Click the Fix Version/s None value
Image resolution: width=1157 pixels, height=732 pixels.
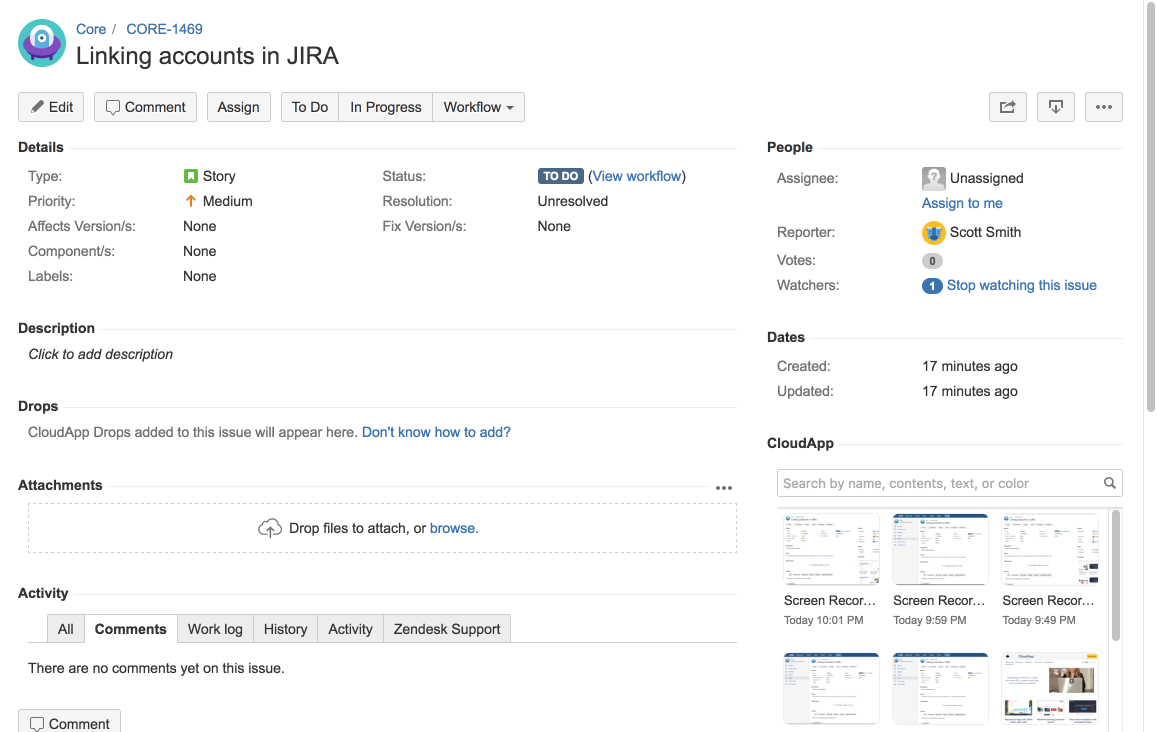click(x=554, y=226)
